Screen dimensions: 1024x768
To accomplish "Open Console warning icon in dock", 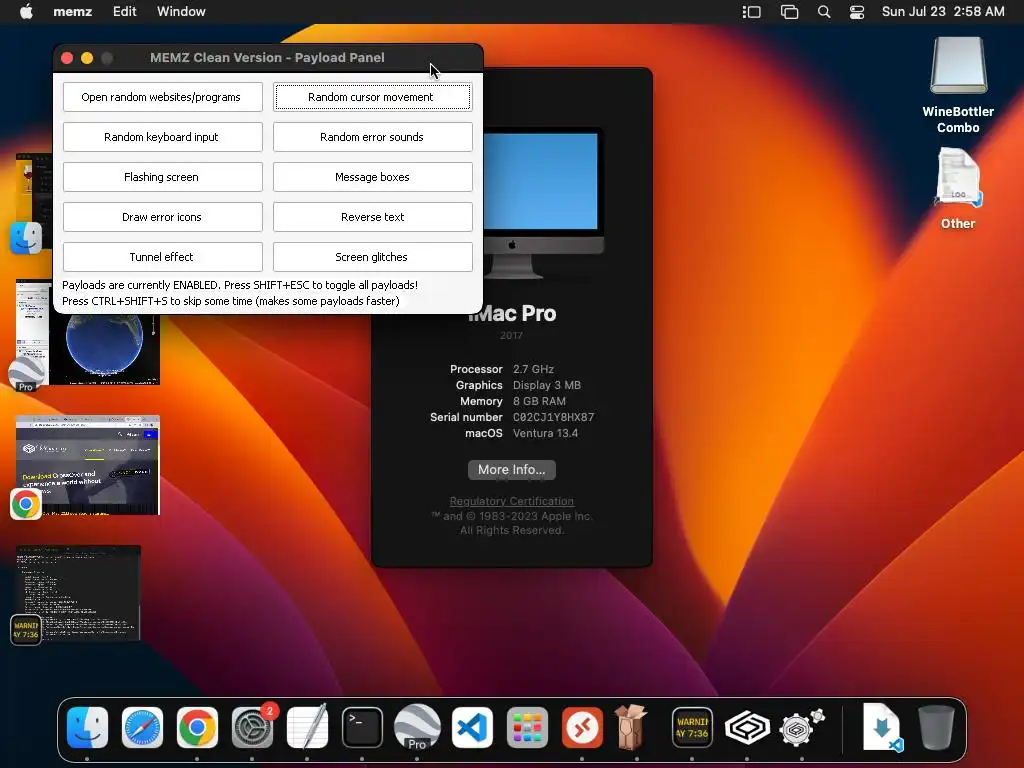I will (x=692, y=727).
